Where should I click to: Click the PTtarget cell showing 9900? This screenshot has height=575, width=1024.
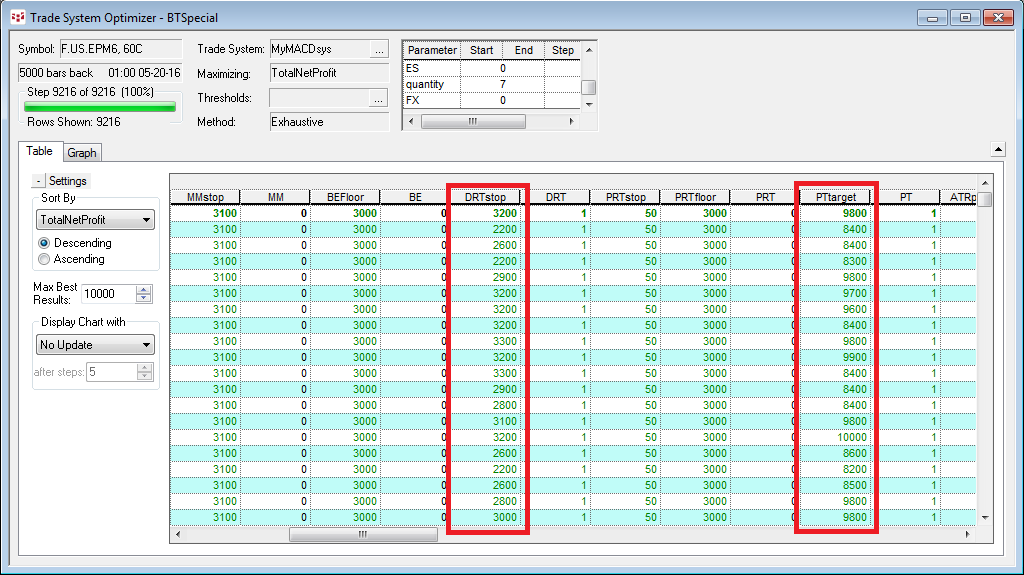[x=836, y=357]
